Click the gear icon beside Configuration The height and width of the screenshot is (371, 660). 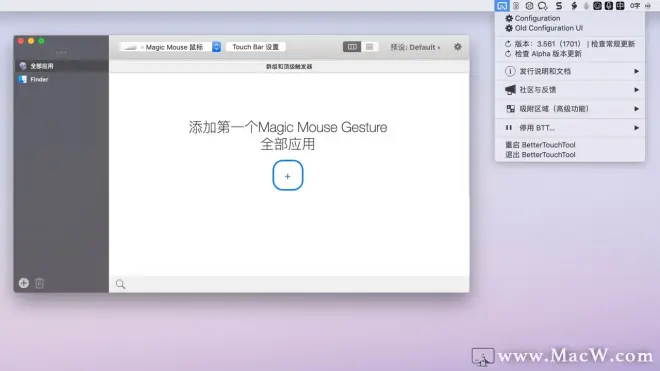[509, 18]
